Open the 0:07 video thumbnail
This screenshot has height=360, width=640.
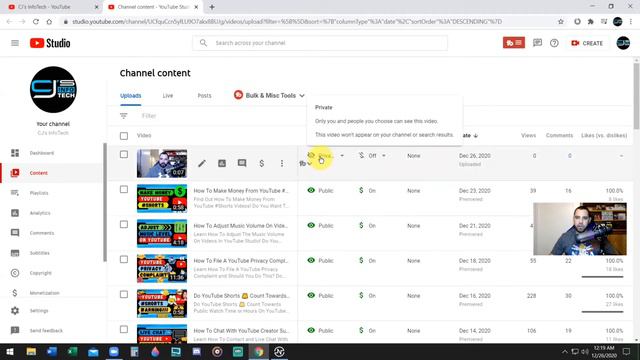tap(162, 163)
